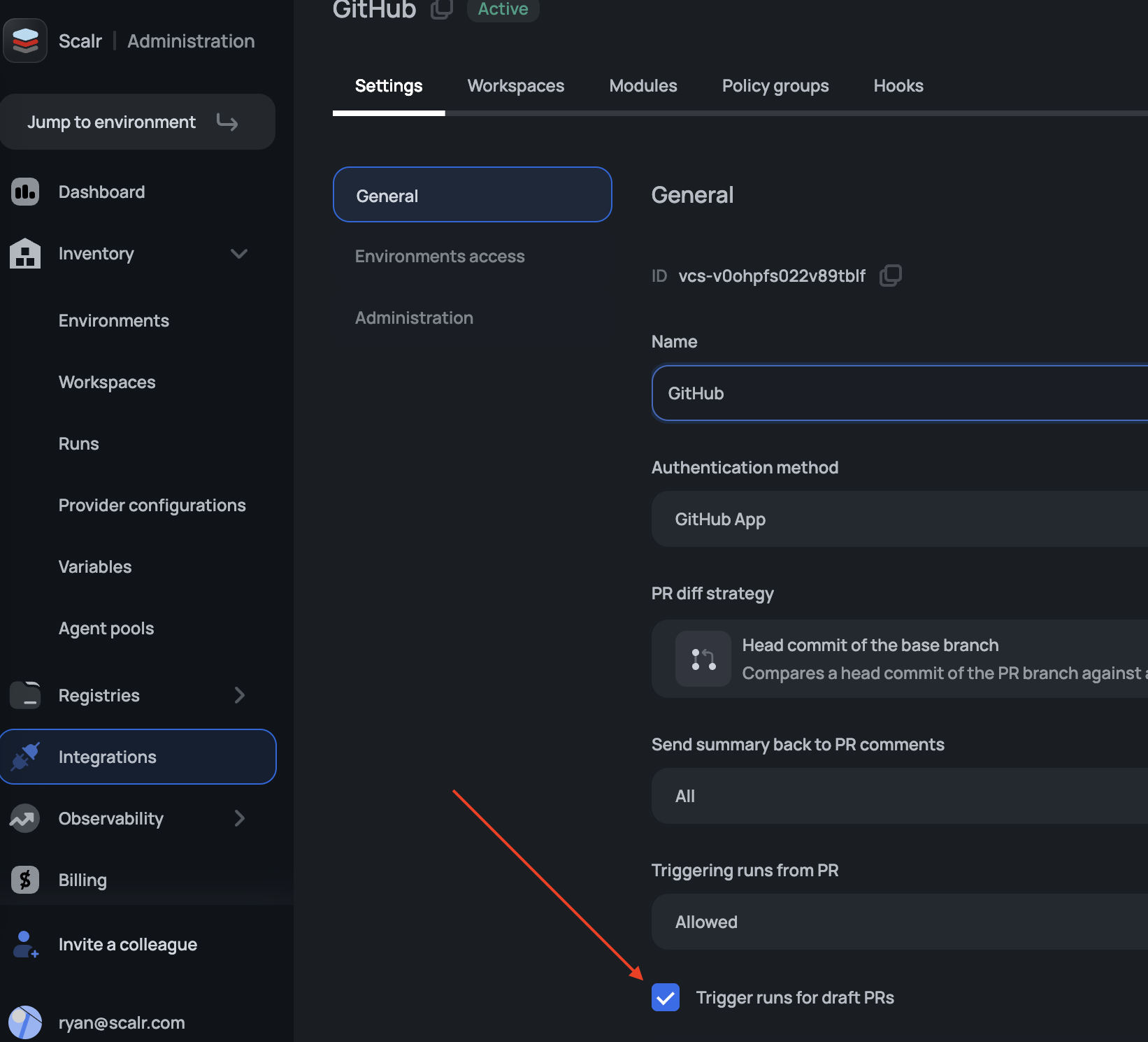The width and height of the screenshot is (1148, 1042).
Task: Click the jump arrow icon
Action: (227, 122)
